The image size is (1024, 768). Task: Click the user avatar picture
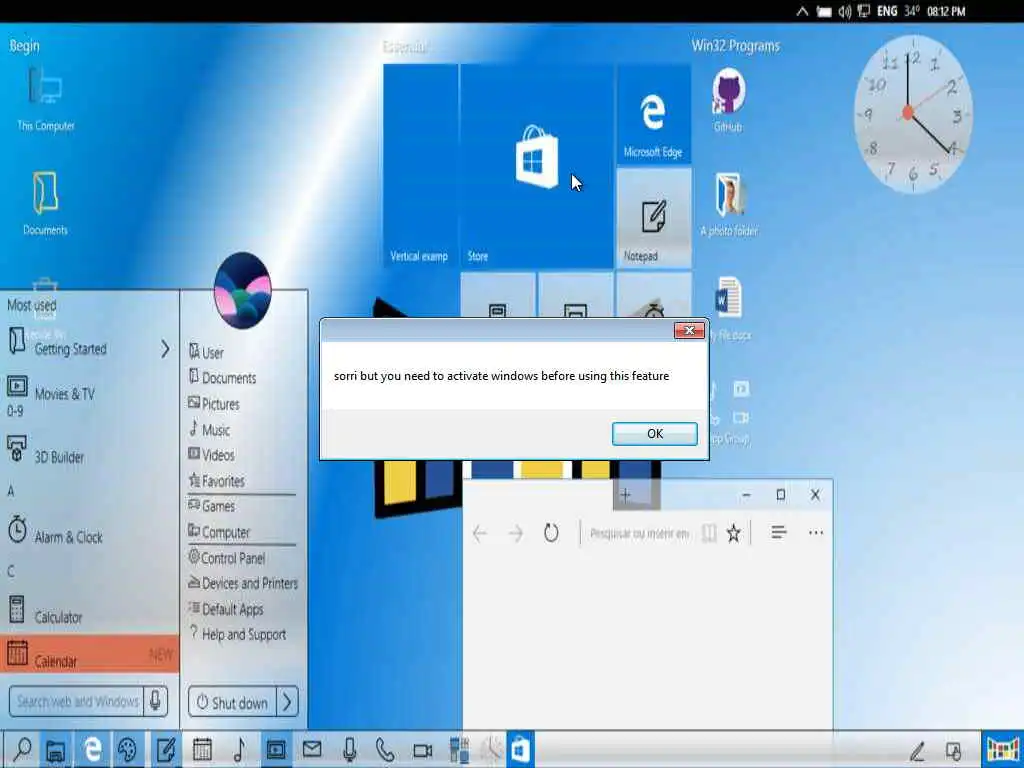click(242, 291)
